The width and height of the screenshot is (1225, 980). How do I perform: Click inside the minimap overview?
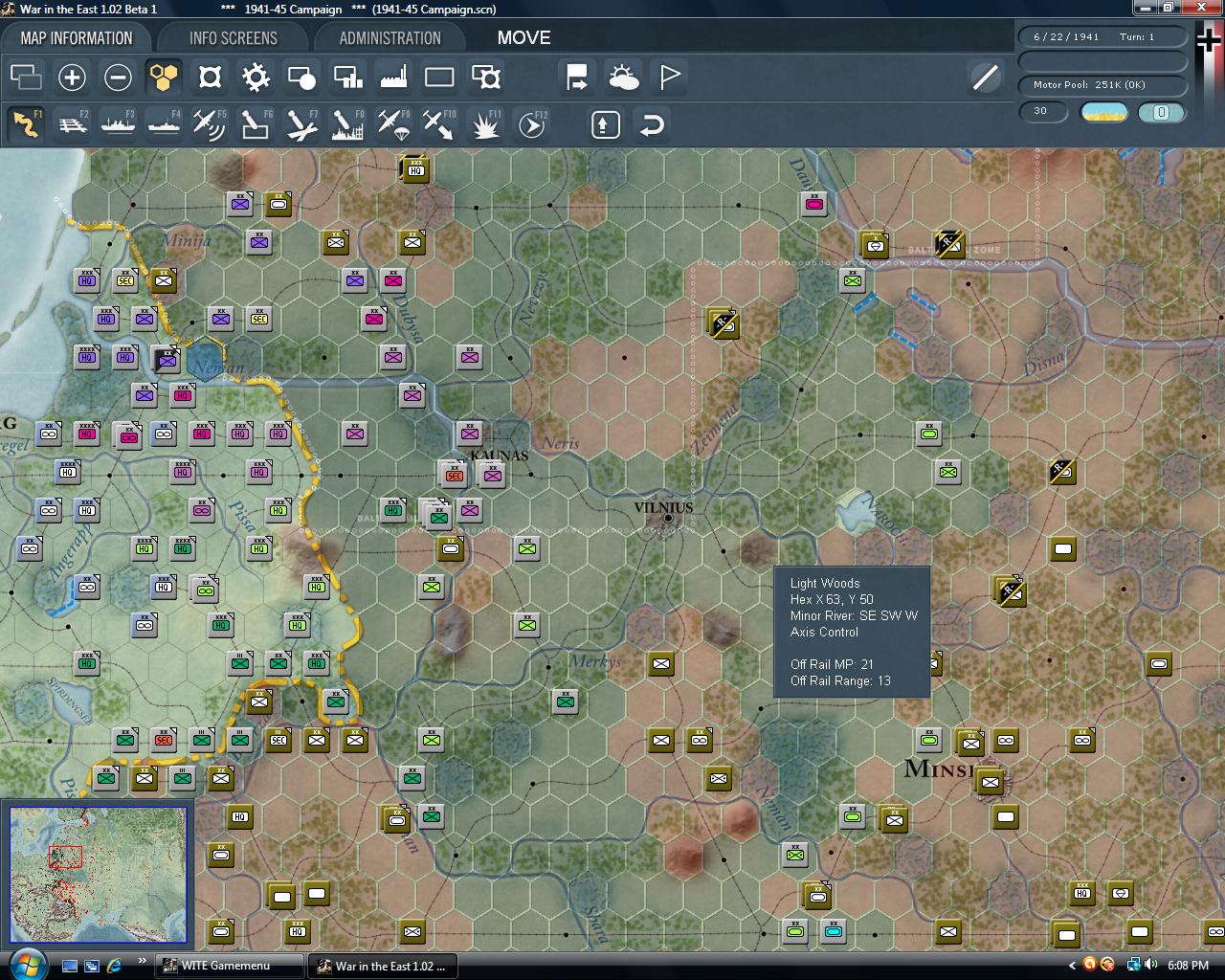click(x=99, y=875)
